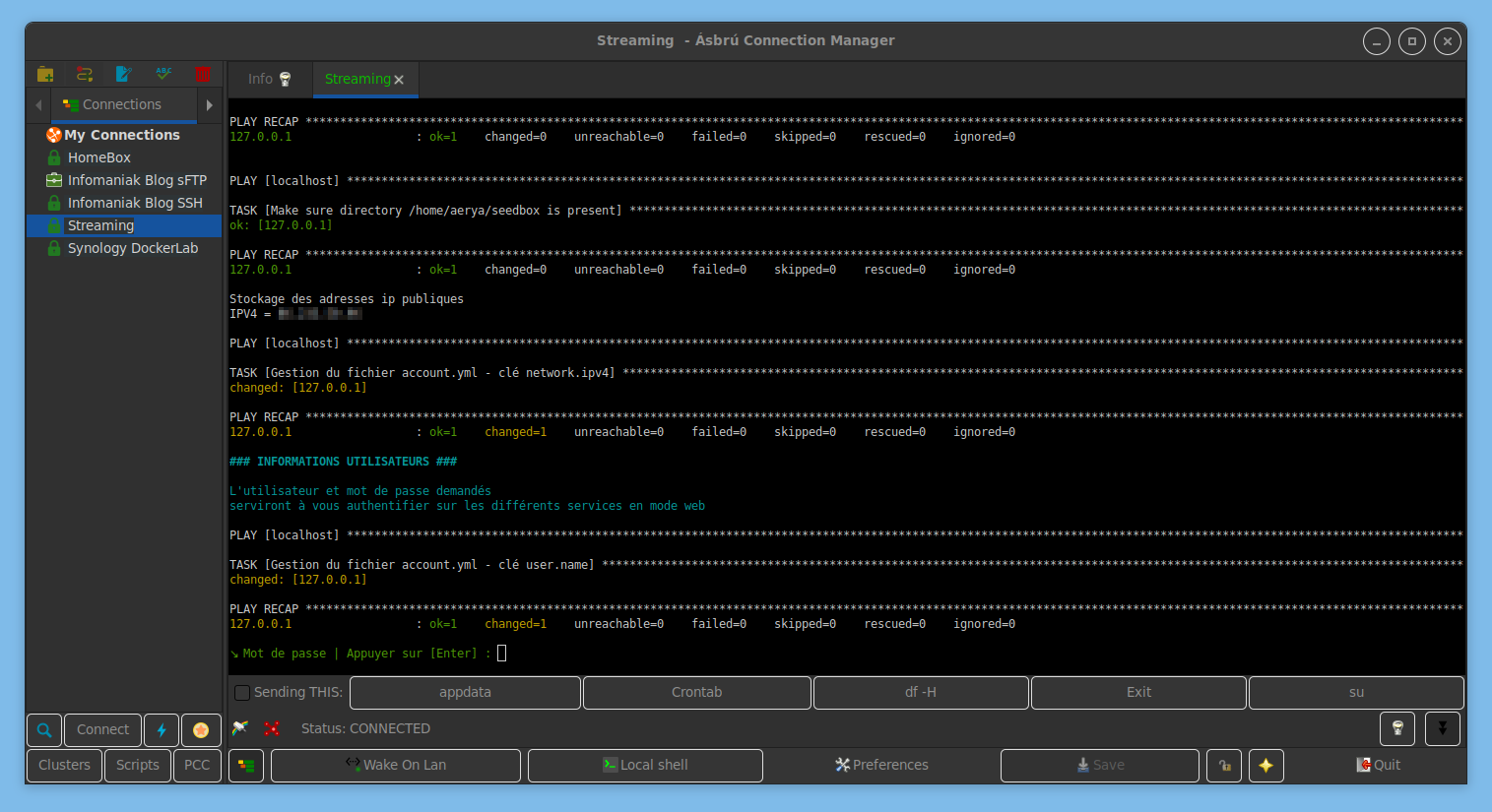Click the search magnifier icon
Image resolution: width=1492 pixels, height=812 pixels.
point(44,730)
